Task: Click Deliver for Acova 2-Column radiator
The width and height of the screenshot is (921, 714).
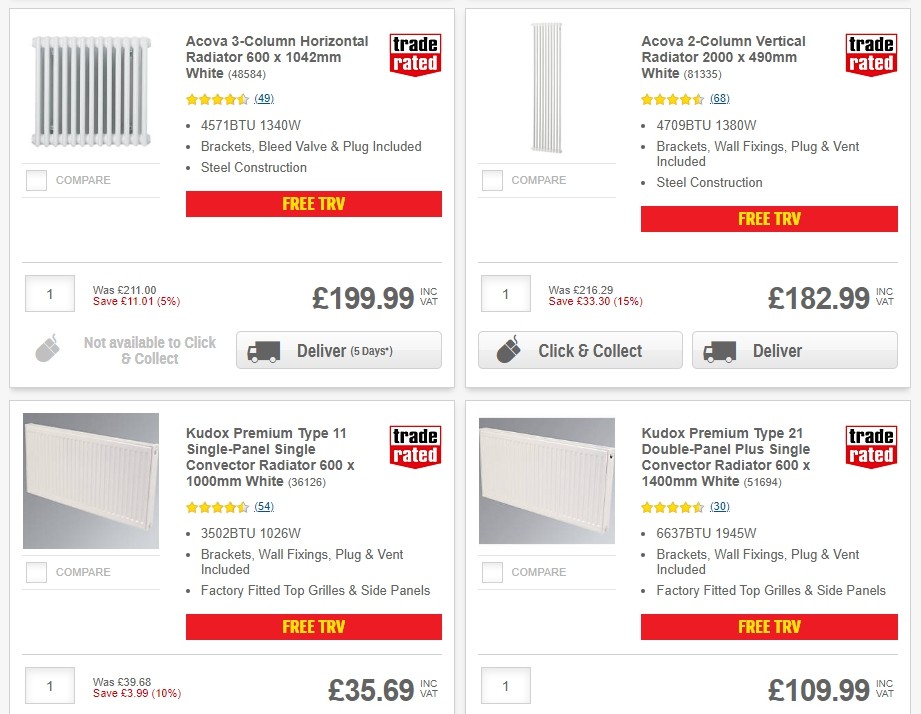Action: (794, 350)
